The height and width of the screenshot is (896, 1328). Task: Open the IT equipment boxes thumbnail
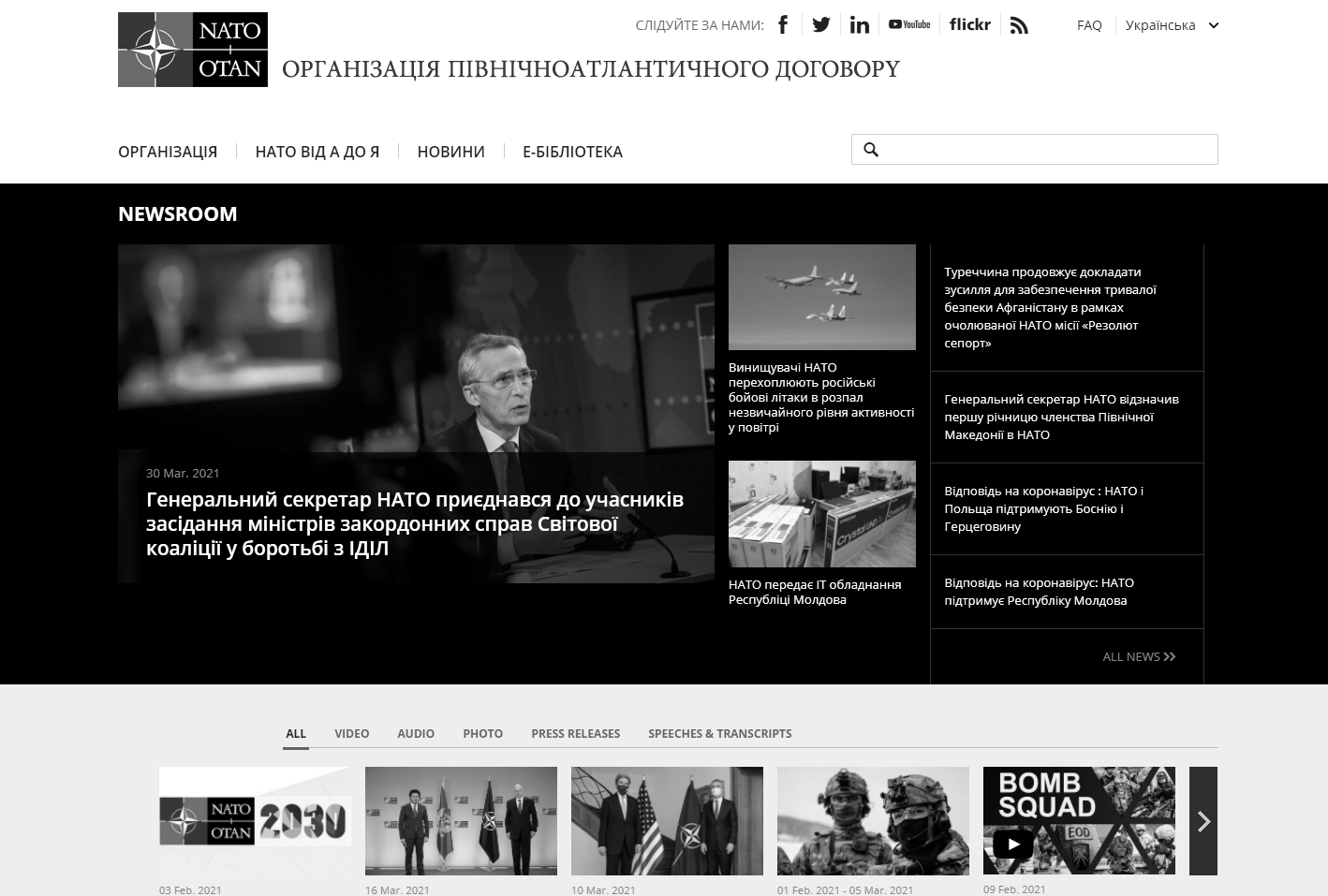pos(822,513)
